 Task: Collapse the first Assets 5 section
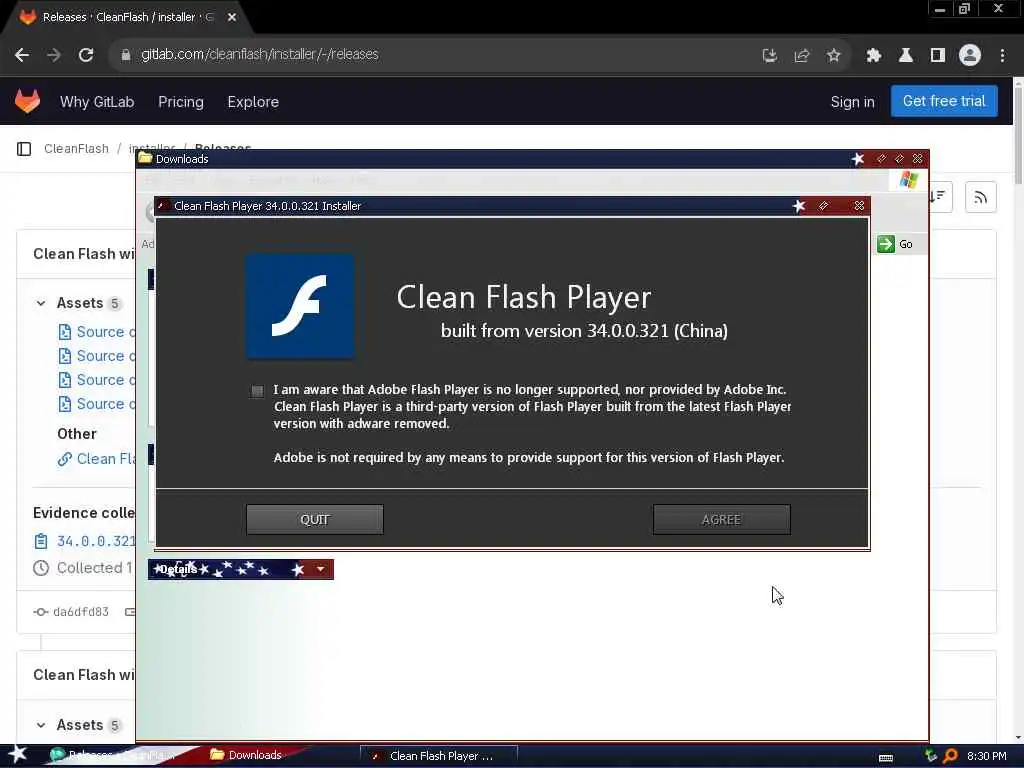(x=40, y=303)
